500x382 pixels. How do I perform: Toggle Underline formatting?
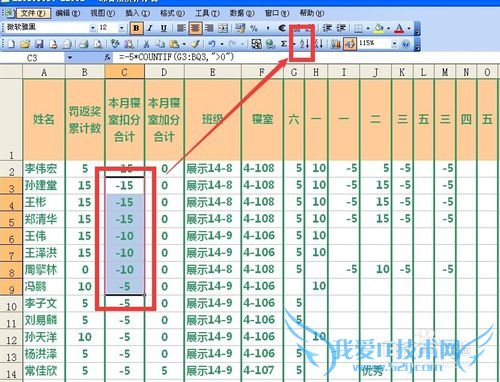(164, 28)
